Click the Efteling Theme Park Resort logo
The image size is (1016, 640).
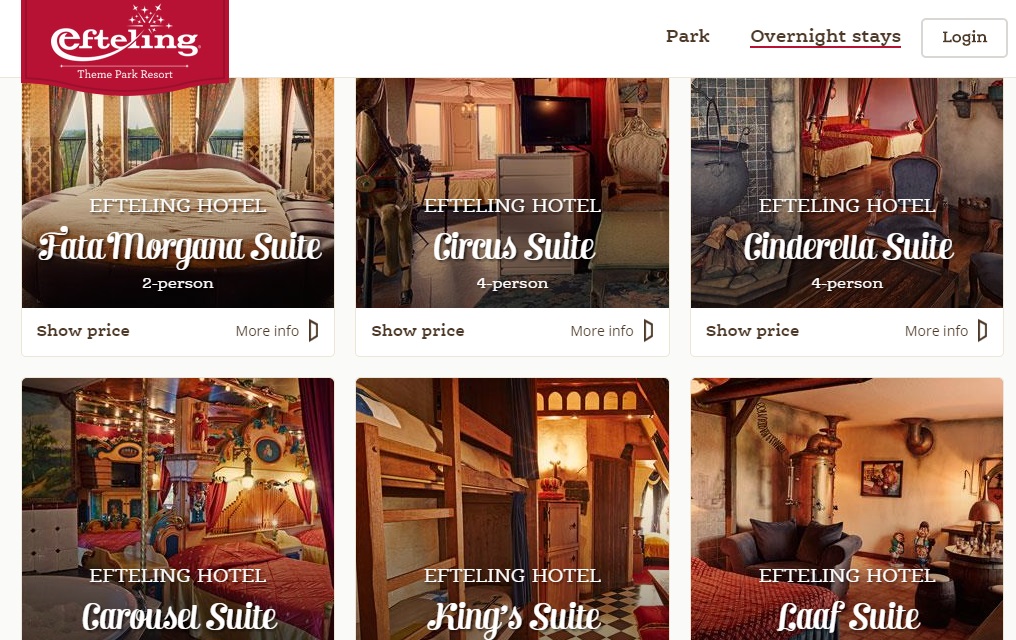point(125,43)
